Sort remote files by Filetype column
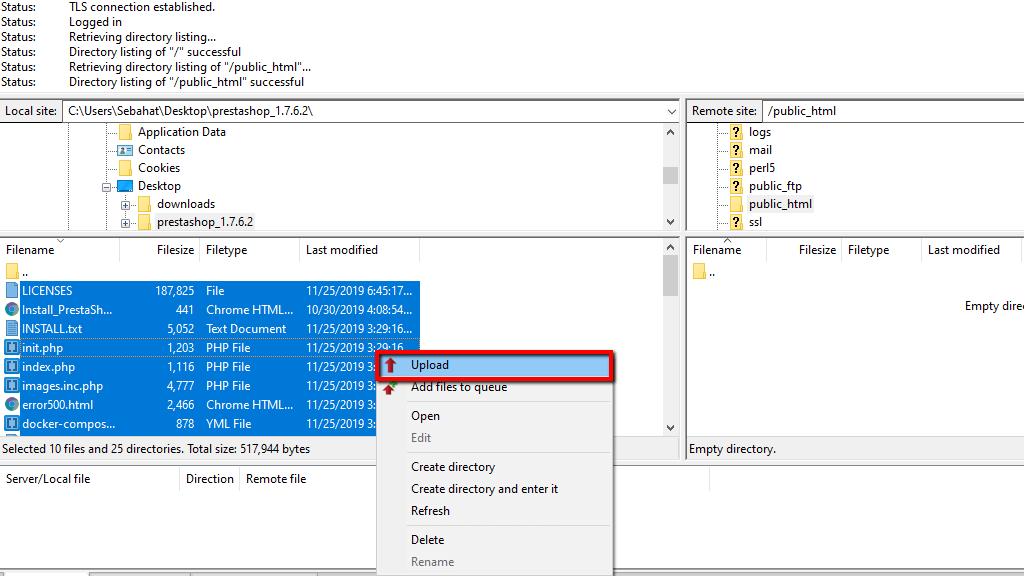 pyautogui.click(x=882, y=250)
